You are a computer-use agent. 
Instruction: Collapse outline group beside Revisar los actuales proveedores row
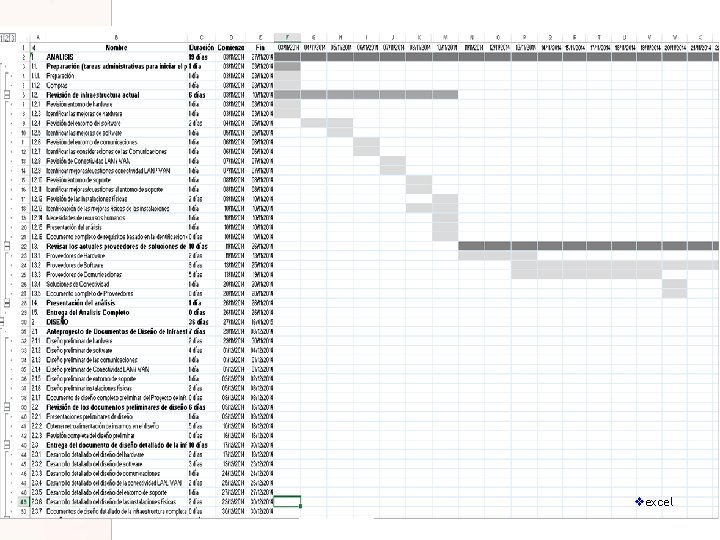[x=7, y=246]
